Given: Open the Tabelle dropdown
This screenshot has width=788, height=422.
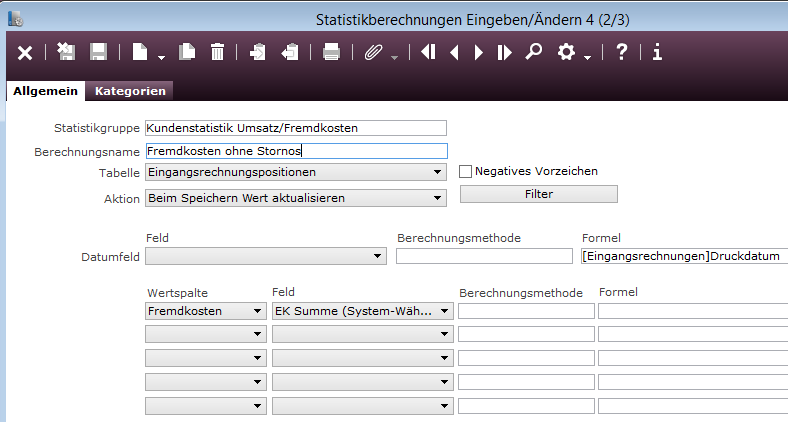Looking at the screenshot, I should pyautogui.click(x=295, y=173).
